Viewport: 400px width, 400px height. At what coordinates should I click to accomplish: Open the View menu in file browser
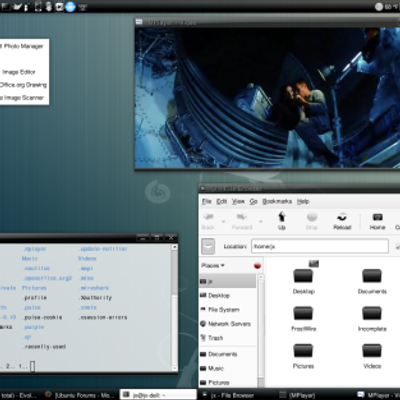[x=238, y=201]
